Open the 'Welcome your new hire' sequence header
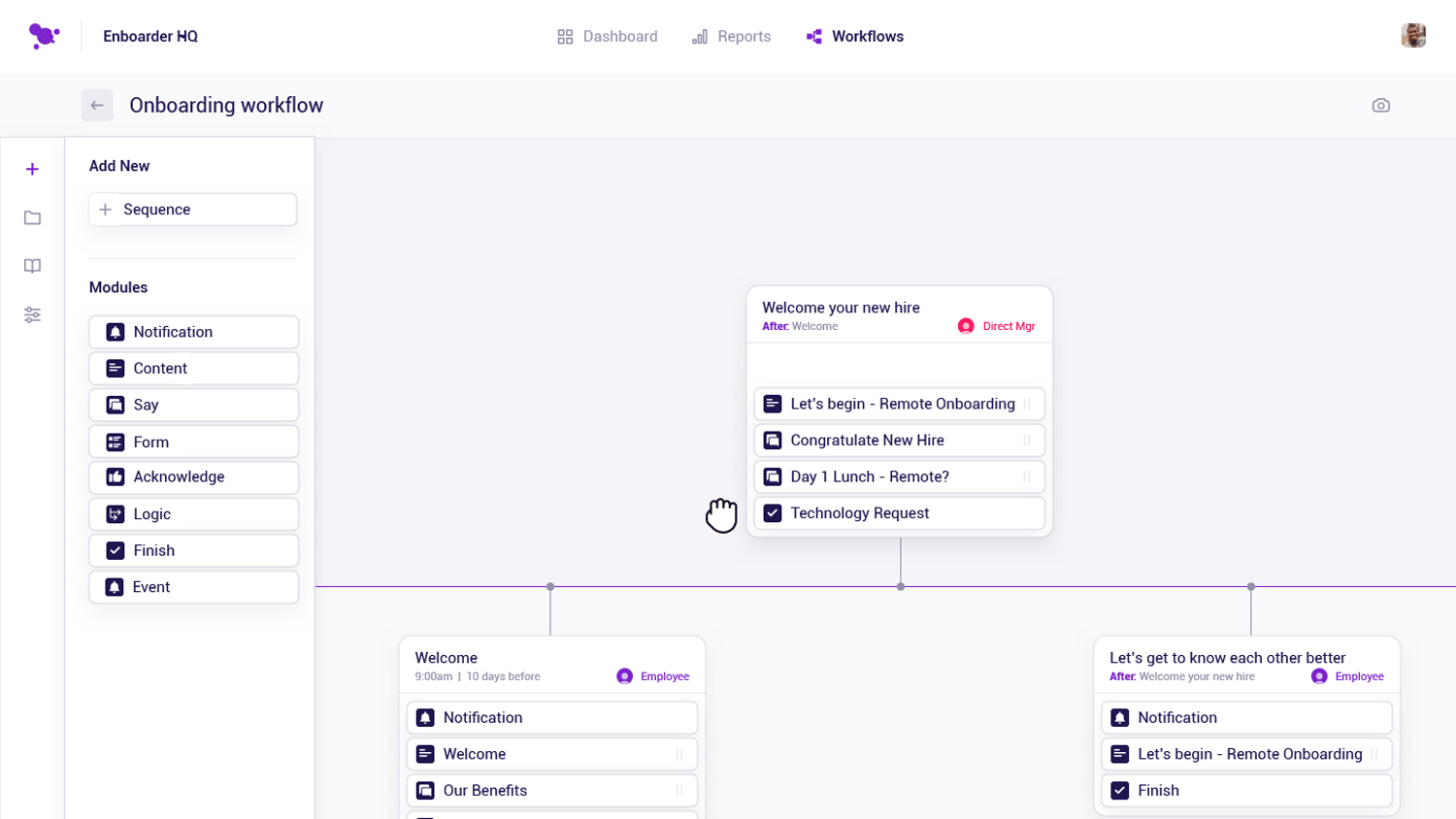This screenshot has height=819, width=1456. [x=900, y=315]
